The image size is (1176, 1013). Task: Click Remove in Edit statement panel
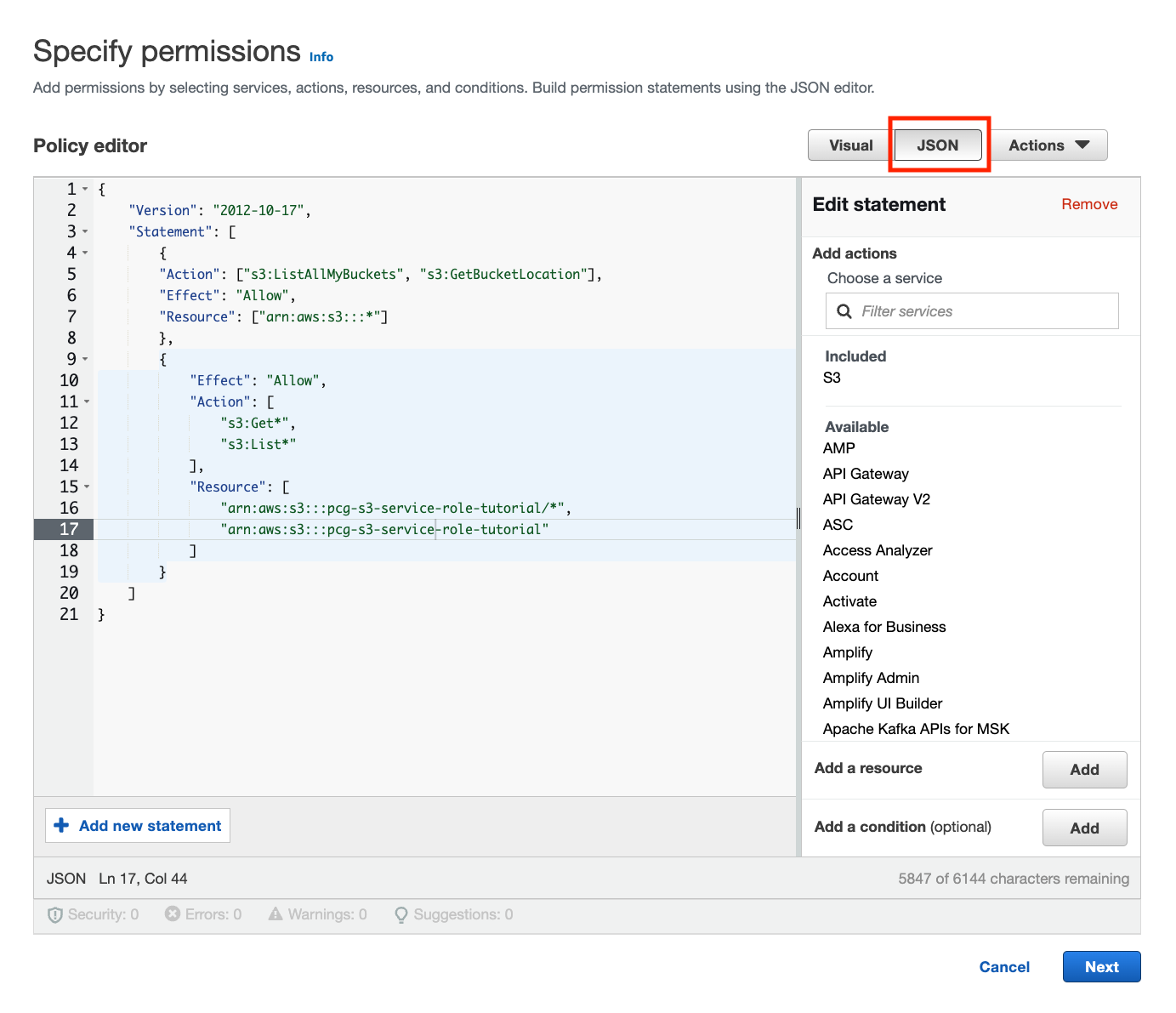(1089, 204)
